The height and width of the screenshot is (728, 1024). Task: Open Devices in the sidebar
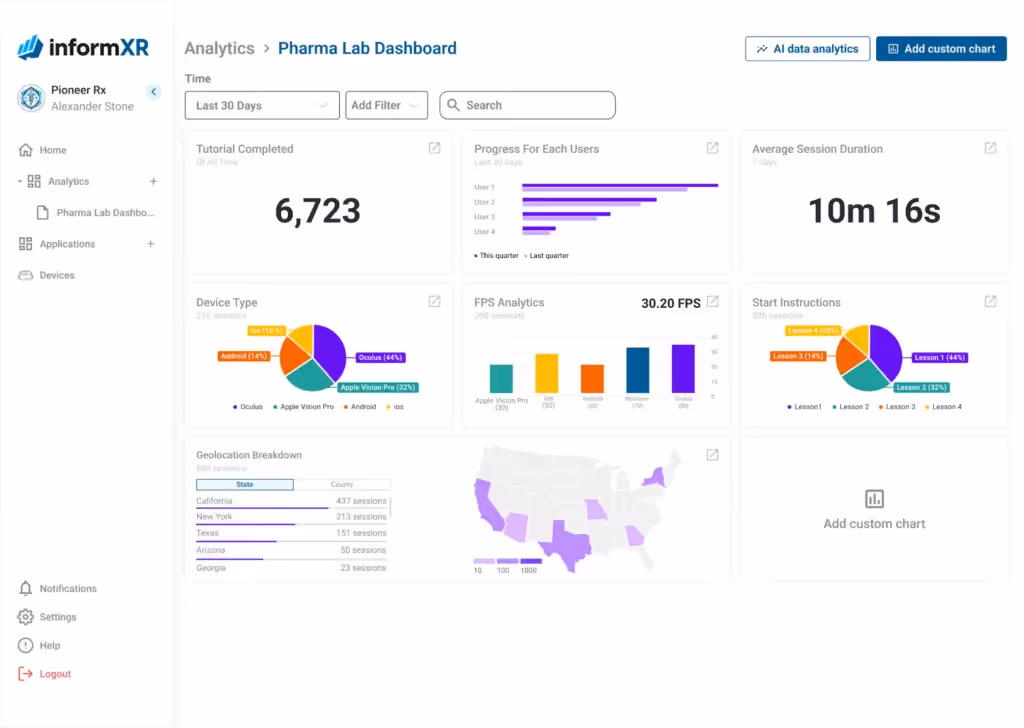[x=57, y=276]
